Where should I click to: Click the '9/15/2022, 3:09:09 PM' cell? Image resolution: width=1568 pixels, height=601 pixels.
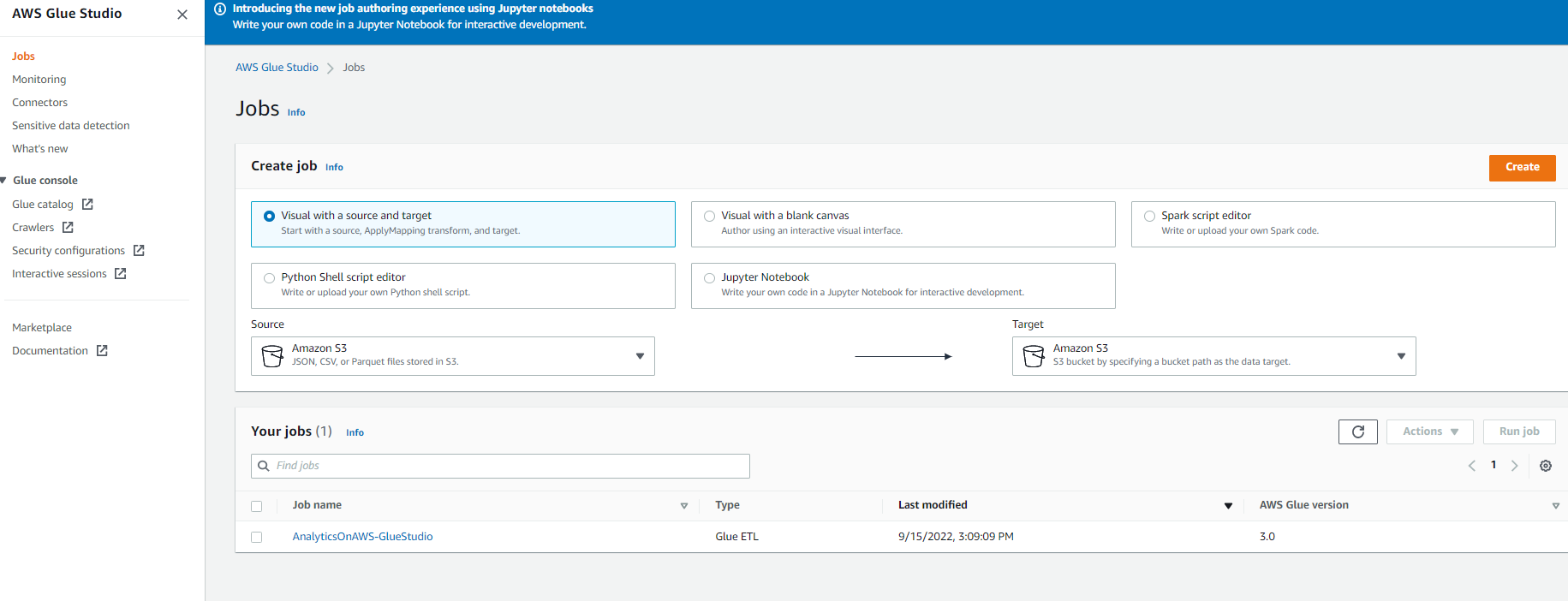pyautogui.click(x=956, y=537)
